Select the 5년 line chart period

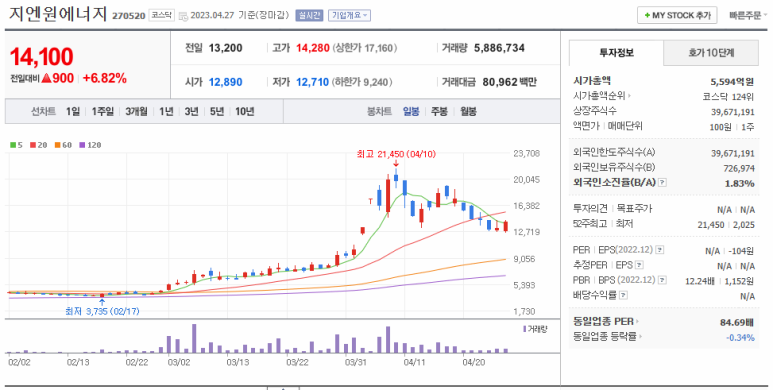coord(217,112)
